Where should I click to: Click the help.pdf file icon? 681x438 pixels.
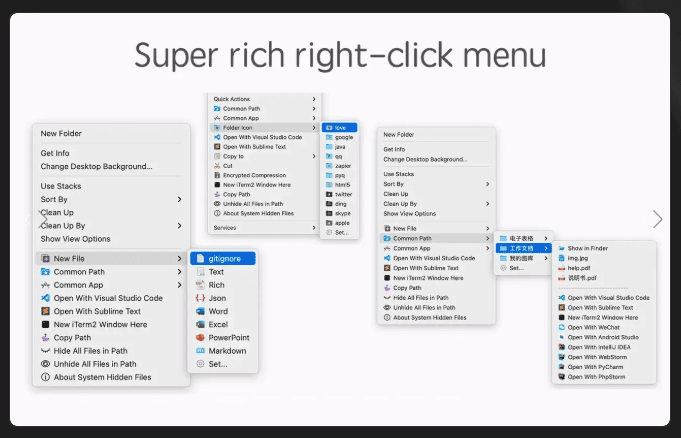[562, 268]
